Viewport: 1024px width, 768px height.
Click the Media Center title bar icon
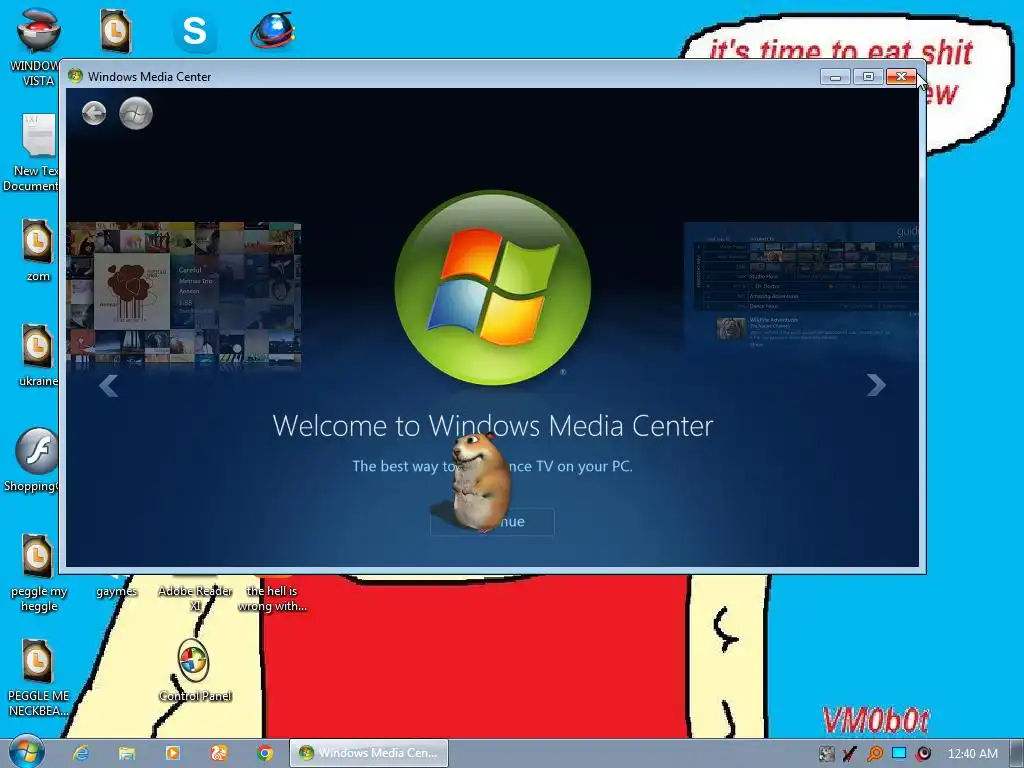pos(75,76)
